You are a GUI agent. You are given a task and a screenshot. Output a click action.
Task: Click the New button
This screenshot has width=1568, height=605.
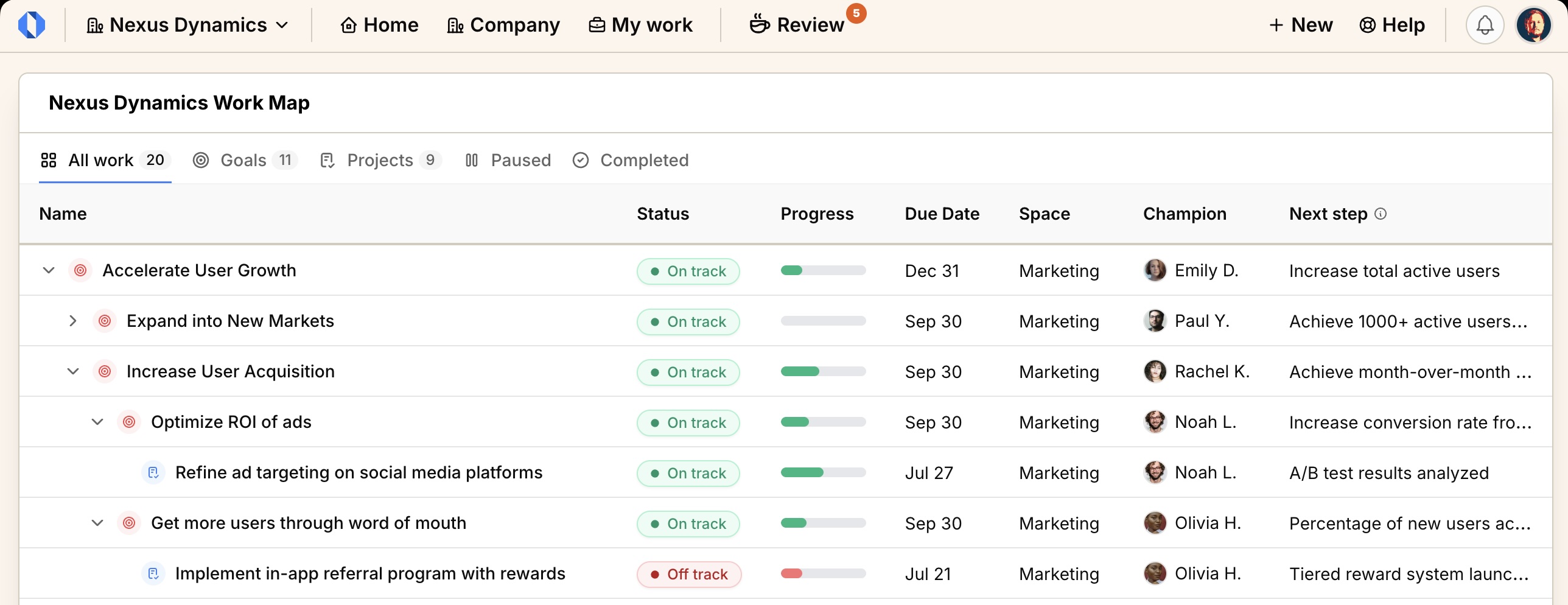tap(1301, 25)
